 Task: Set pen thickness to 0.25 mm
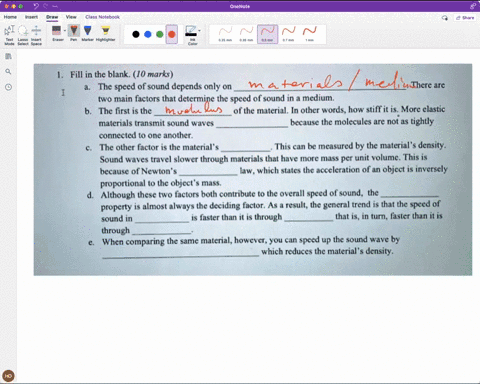coord(225,34)
